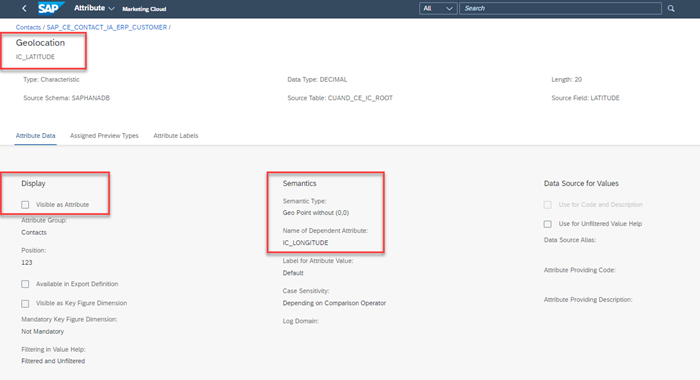Click the Display section heading

pyautogui.click(x=33, y=184)
